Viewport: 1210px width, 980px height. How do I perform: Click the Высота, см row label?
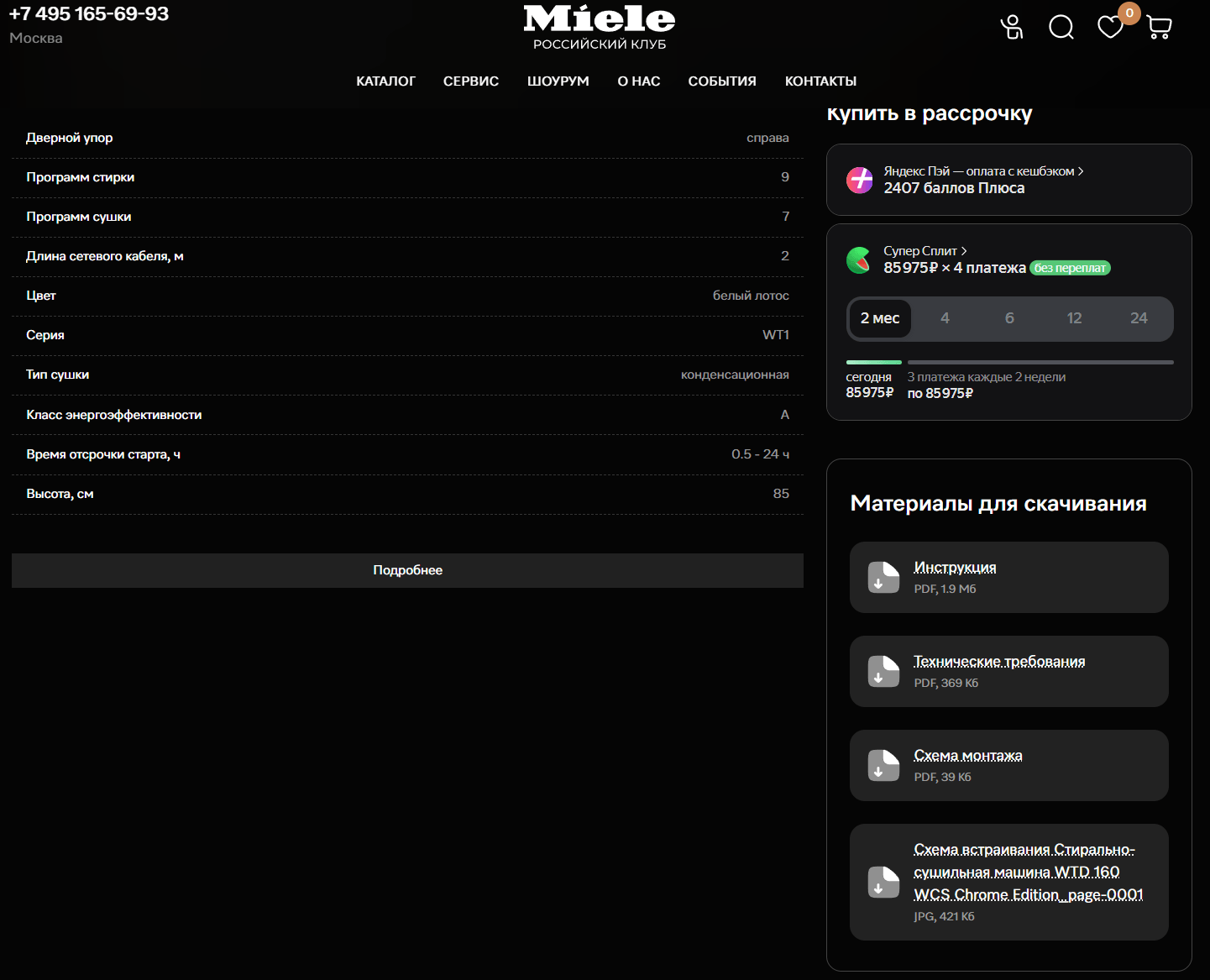click(x=60, y=494)
